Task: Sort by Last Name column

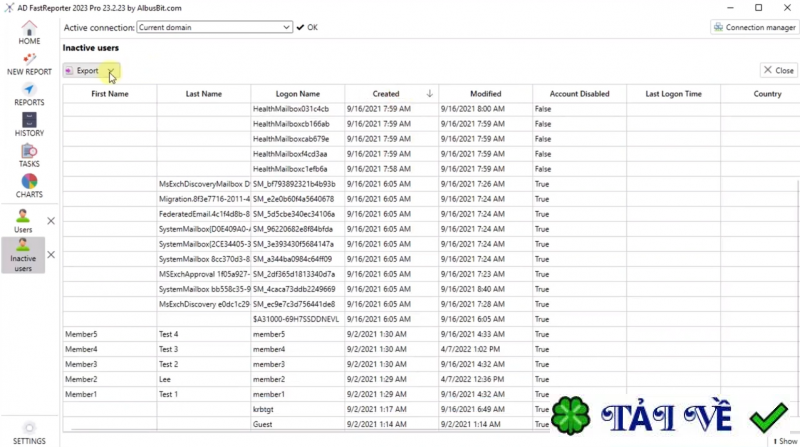Action: (x=204, y=94)
